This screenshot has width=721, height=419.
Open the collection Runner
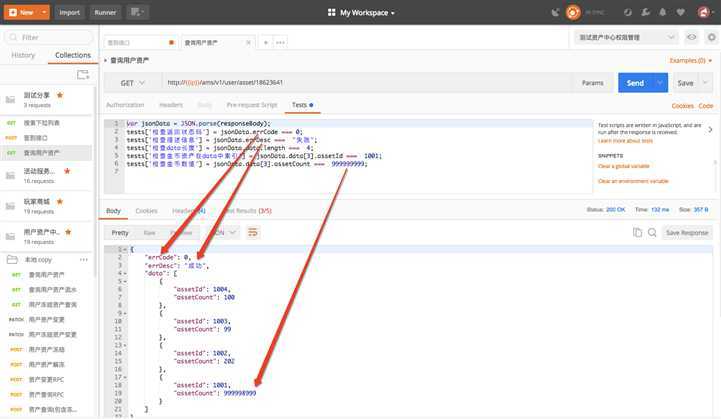coord(105,12)
